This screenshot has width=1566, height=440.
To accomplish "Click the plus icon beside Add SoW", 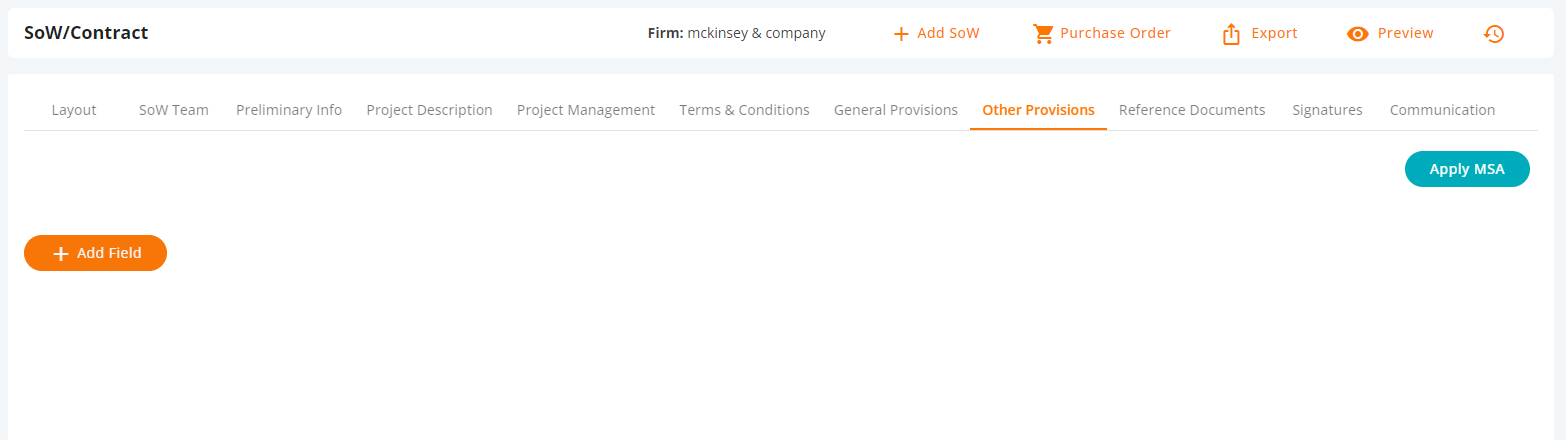I will [x=901, y=34].
